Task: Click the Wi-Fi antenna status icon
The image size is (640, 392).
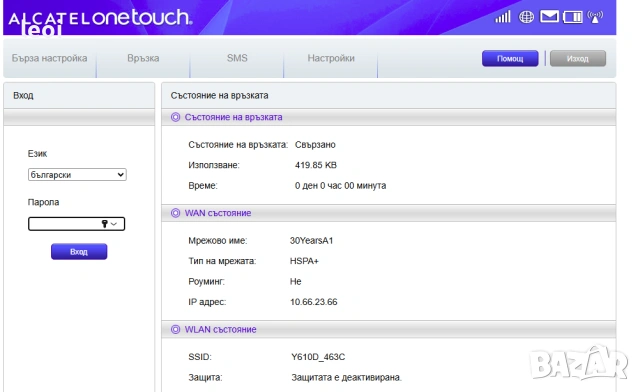Action: point(595,17)
